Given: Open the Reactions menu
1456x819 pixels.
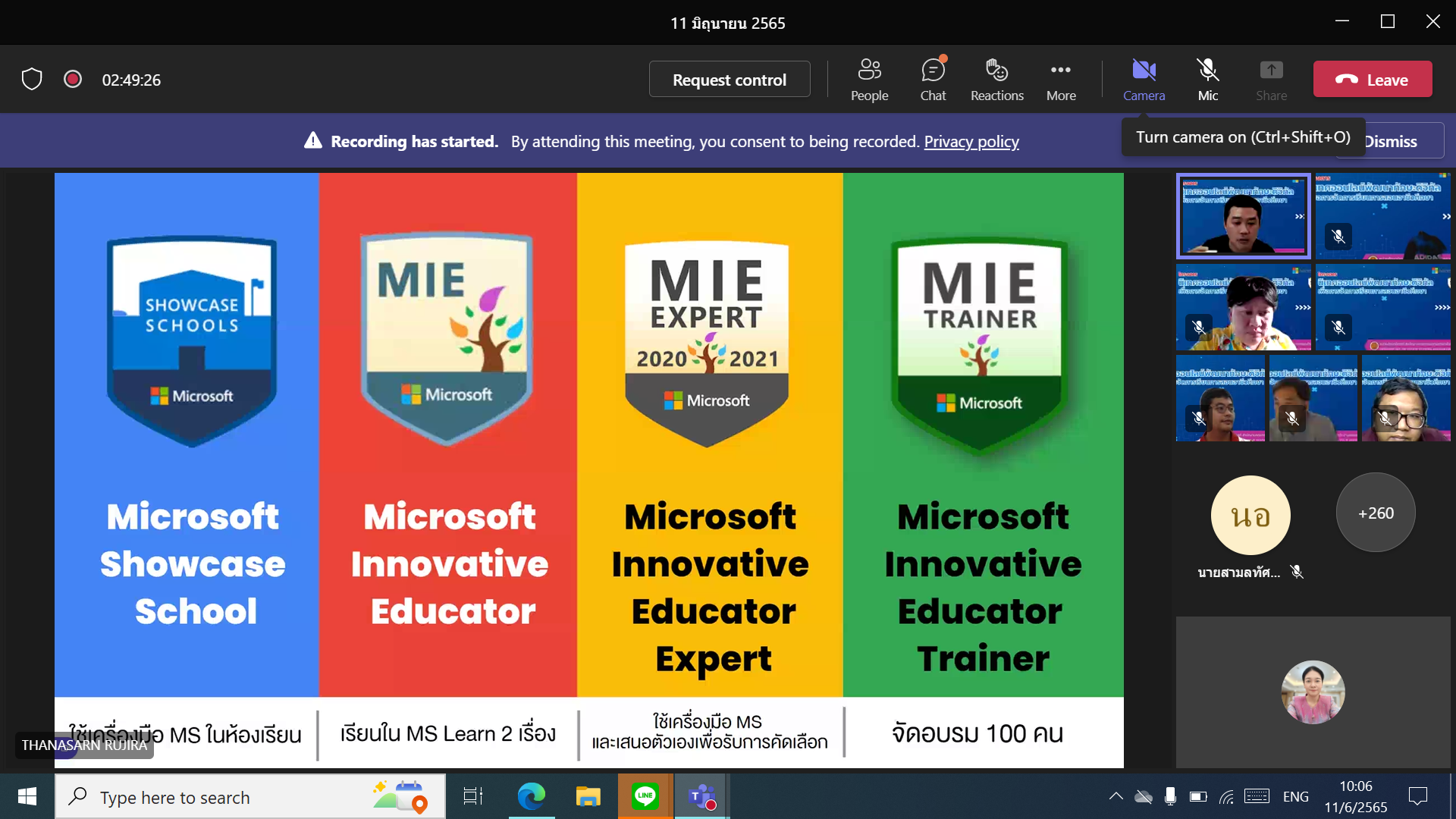Looking at the screenshot, I should pos(996,80).
